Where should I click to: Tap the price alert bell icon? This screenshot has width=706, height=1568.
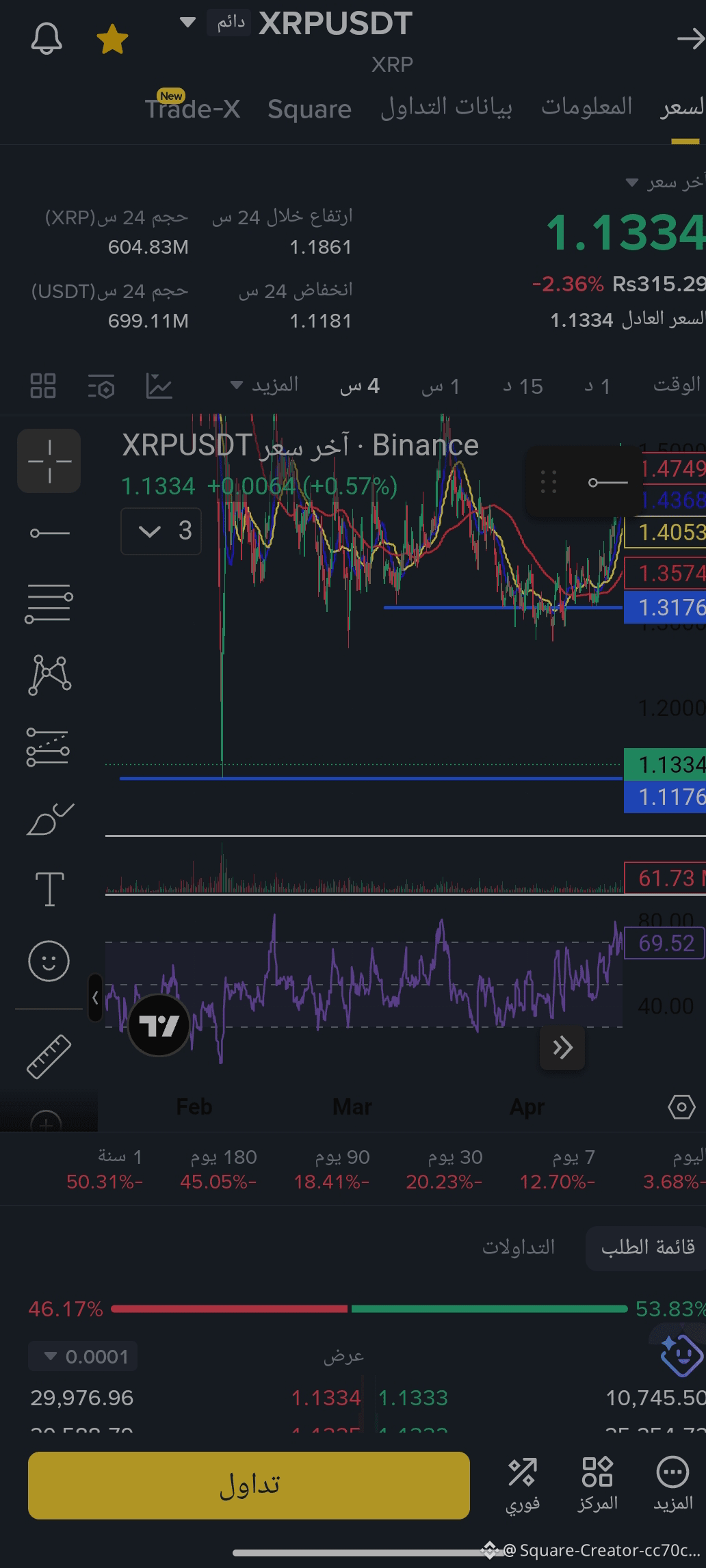47,39
